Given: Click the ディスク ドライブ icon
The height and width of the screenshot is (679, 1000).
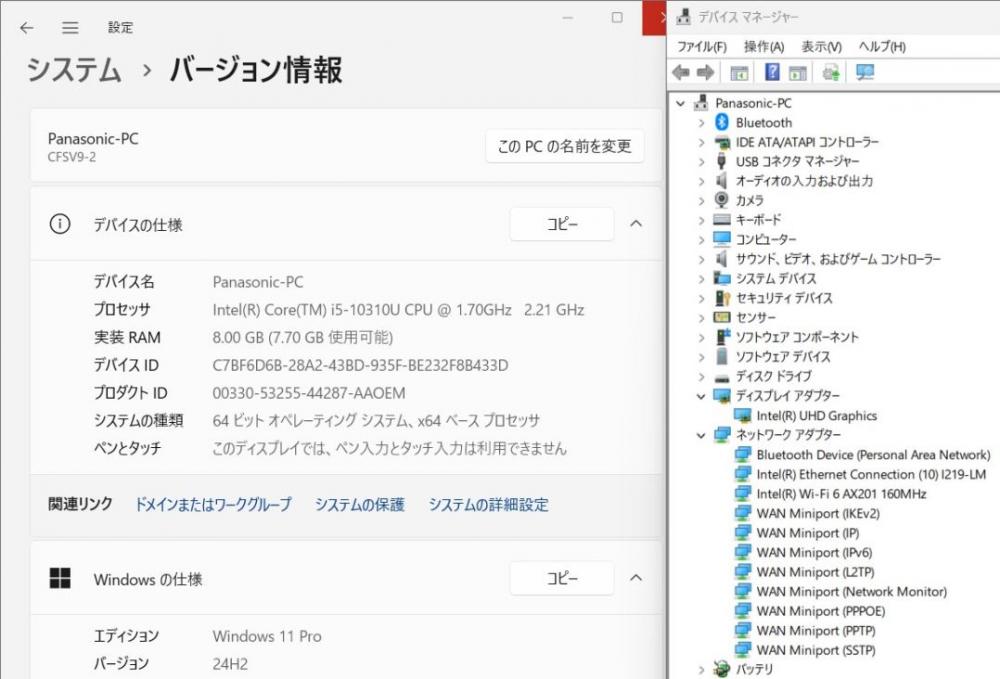Looking at the screenshot, I should coord(721,377).
